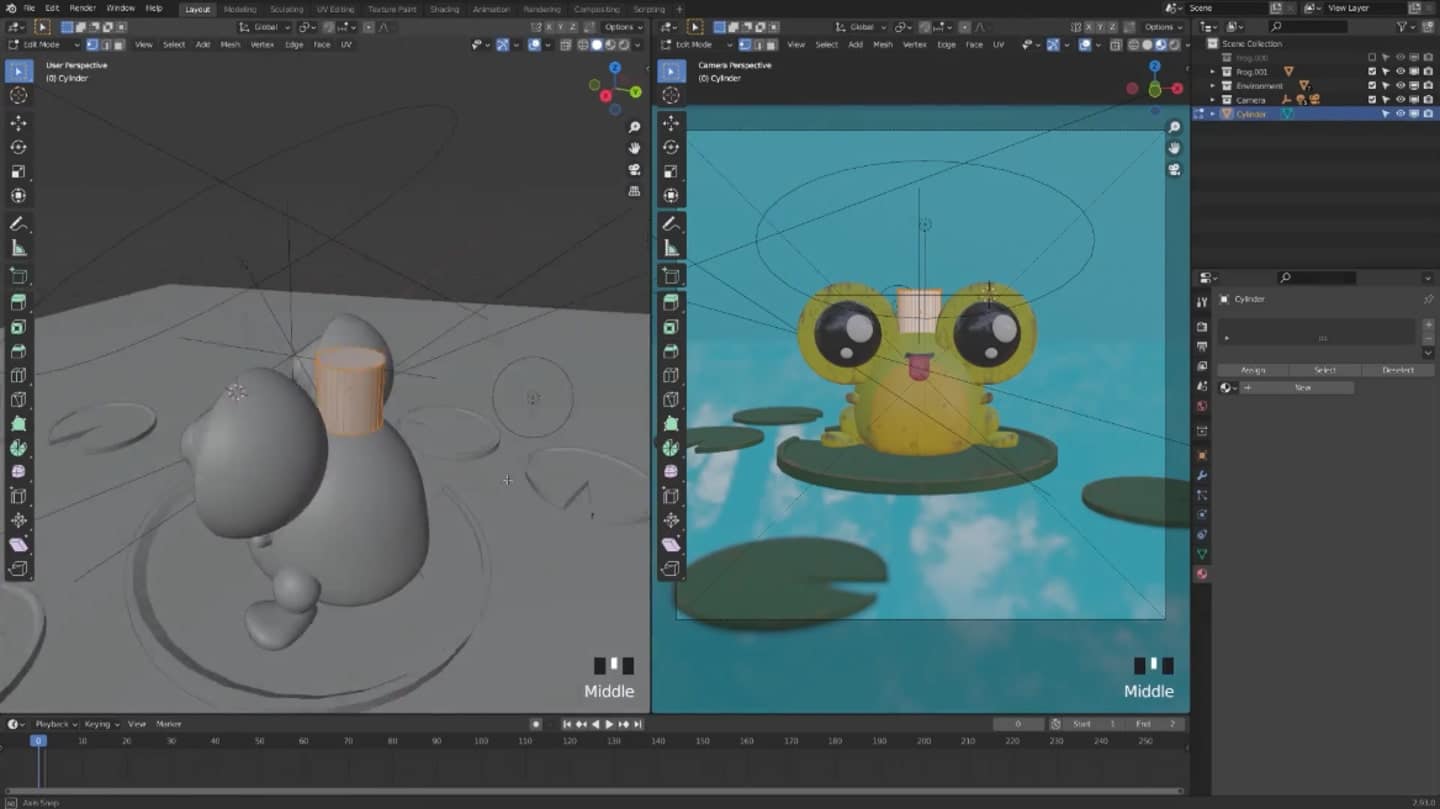Hide the Camera collection with its eye toggle
The width and height of the screenshot is (1440, 809).
pyautogui.click(x=1400, y=98)
